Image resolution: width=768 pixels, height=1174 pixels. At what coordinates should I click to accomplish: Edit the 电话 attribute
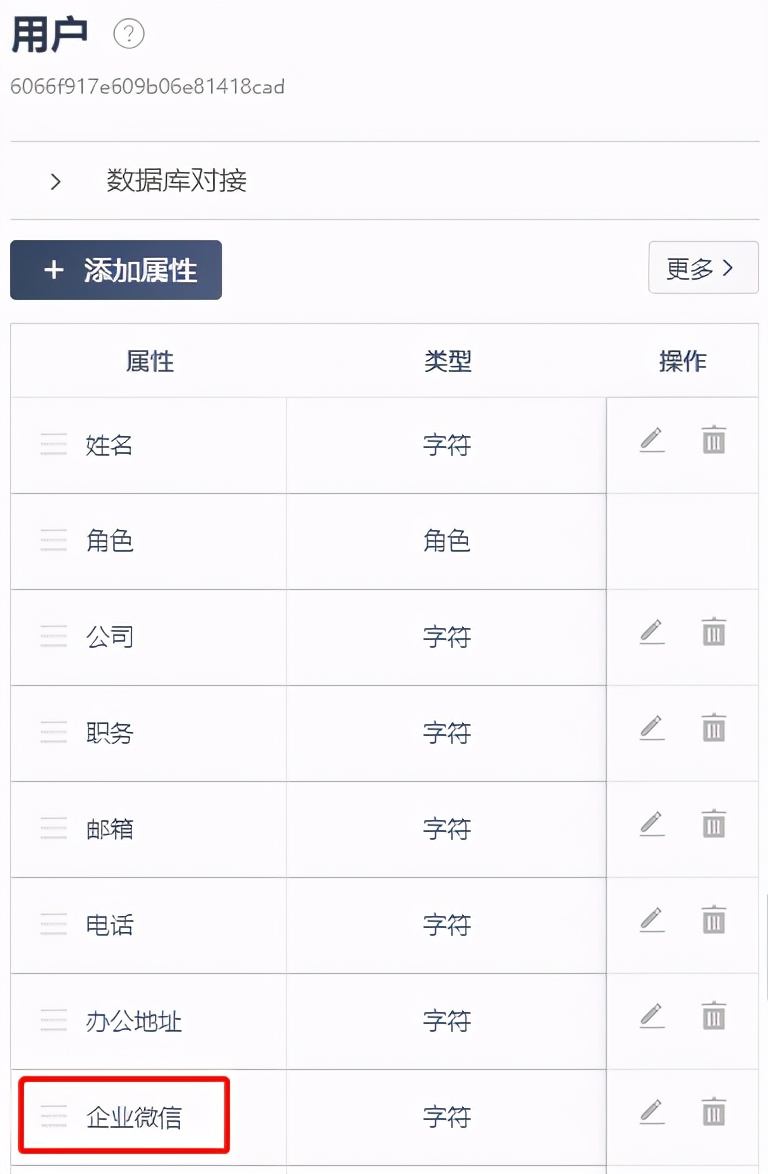[x=652, y=919]
